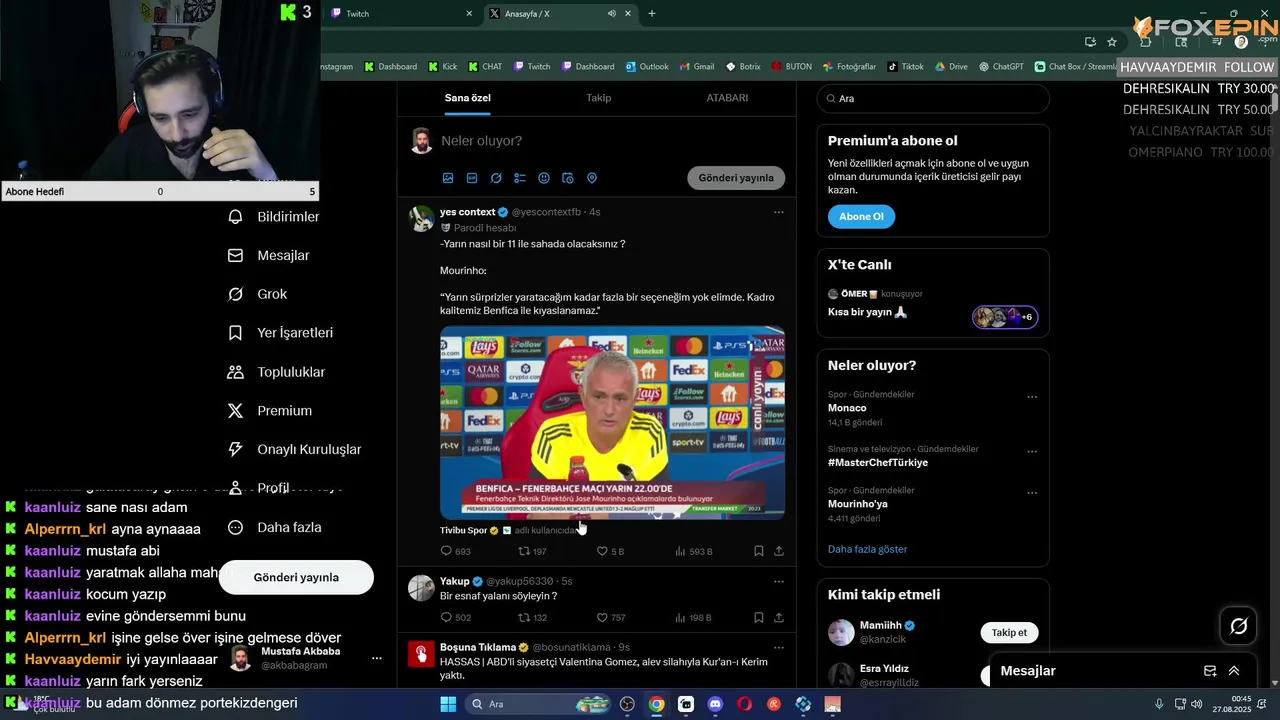Reply to the yes context post (693)
This screenshot has width=1280, height=720.
point(455,551)
